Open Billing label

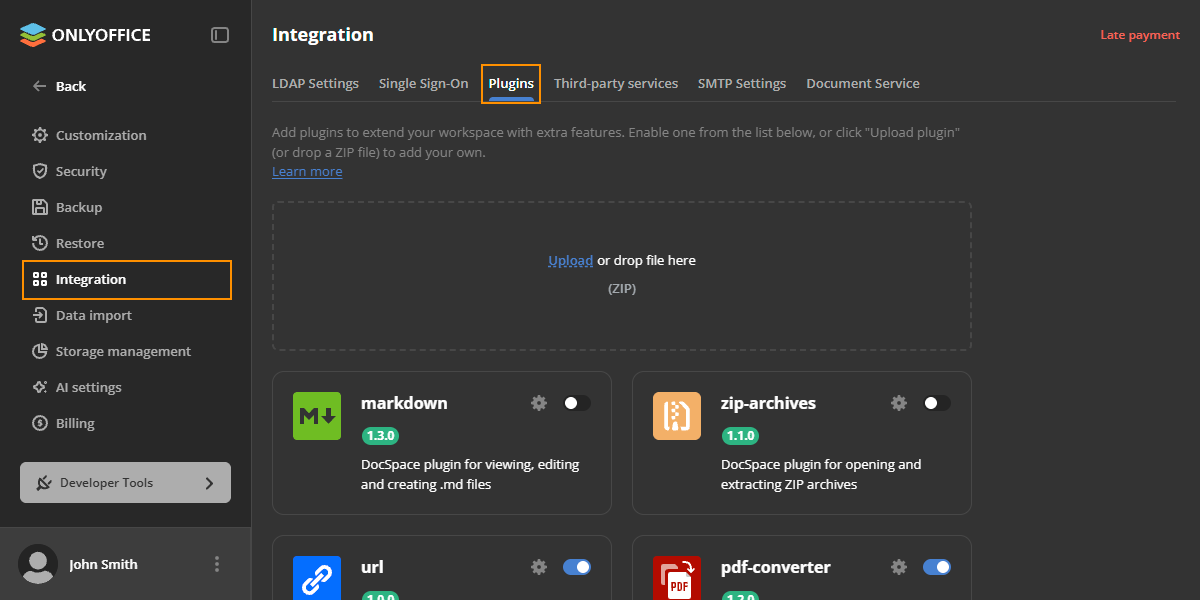tap(75, 423)
